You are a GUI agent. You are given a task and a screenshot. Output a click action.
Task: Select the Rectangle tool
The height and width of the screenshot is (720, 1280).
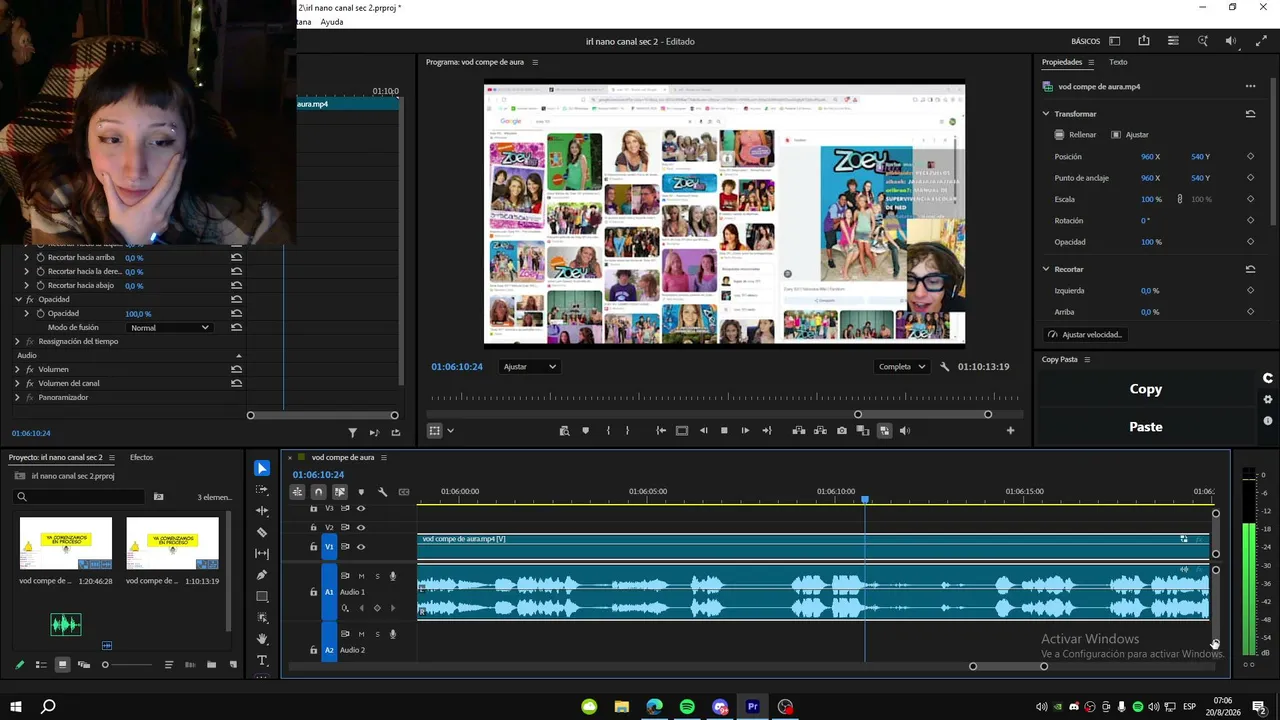pos(262,597)
